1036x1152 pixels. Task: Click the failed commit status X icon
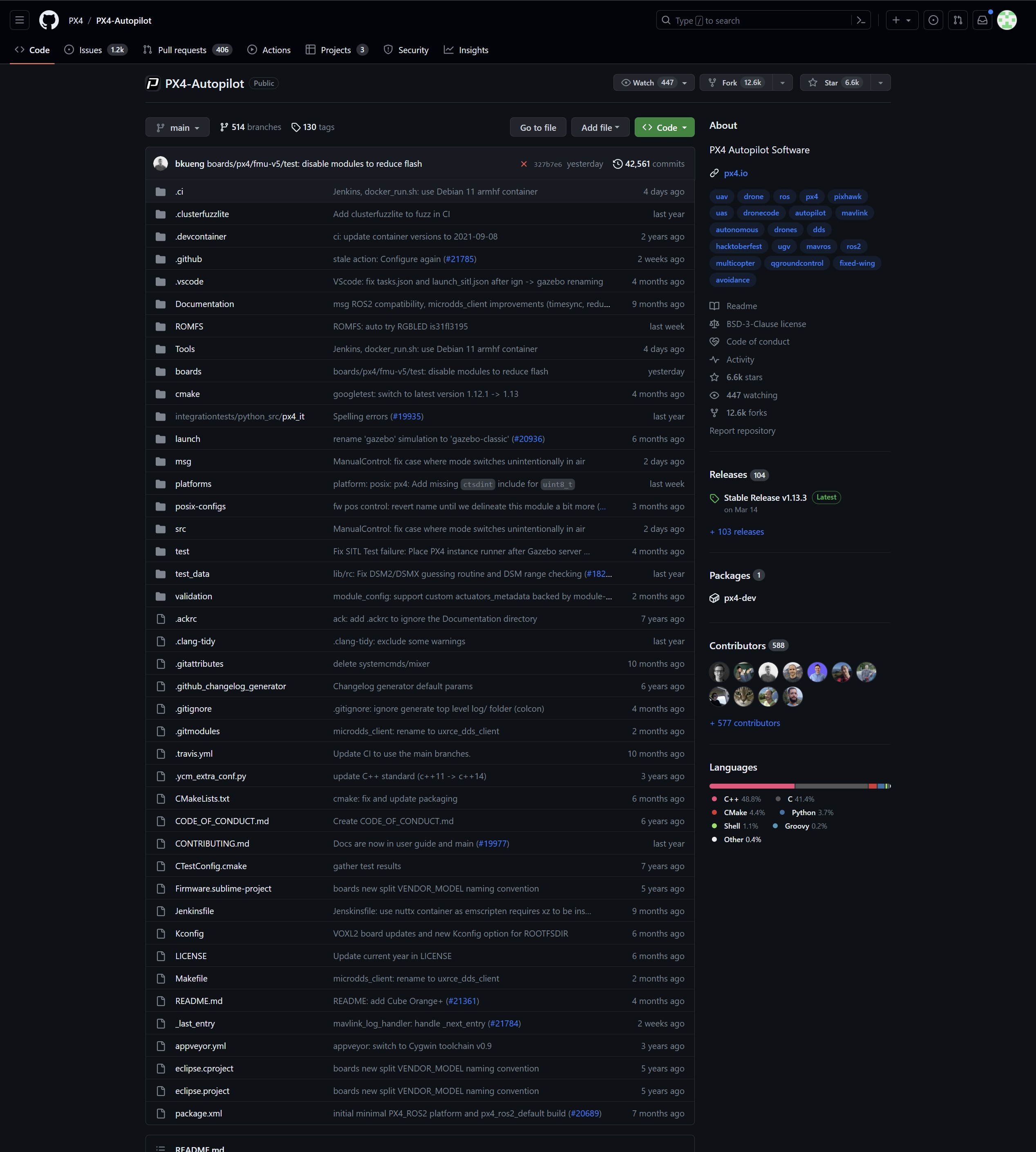pos(524,164)
